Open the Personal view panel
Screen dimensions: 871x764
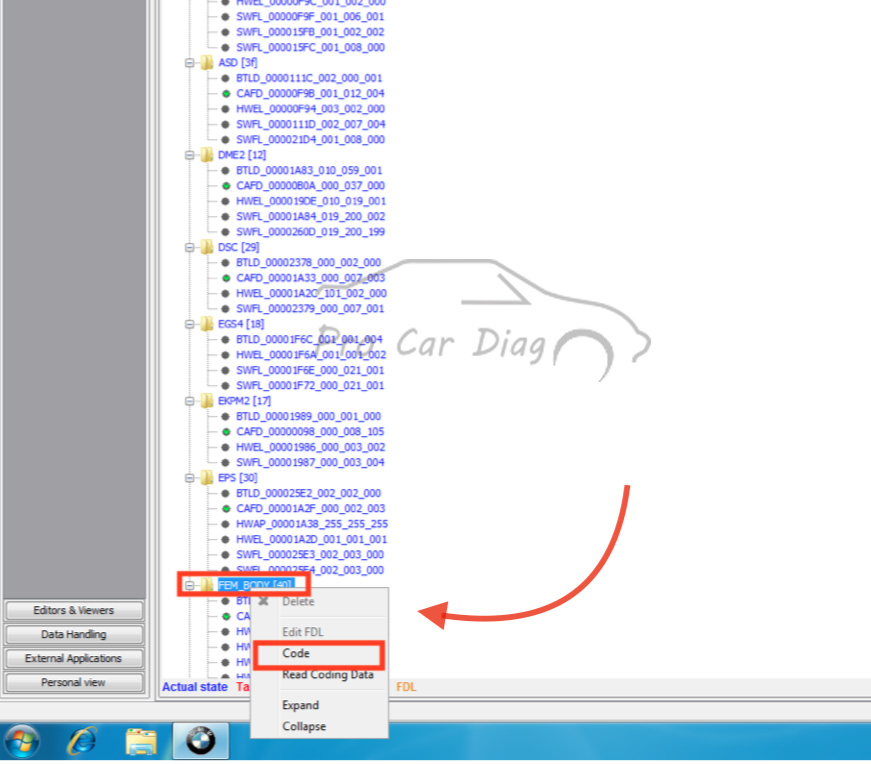(x=73, y=682)
